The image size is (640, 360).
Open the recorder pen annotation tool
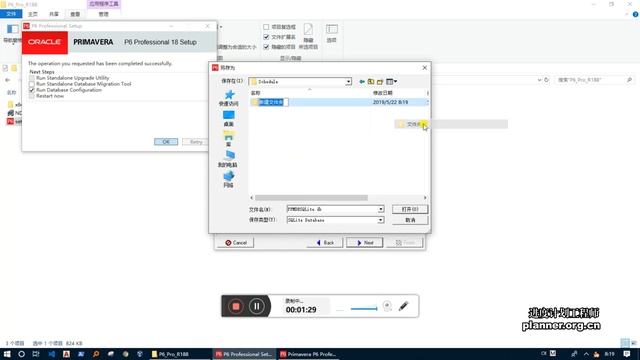tap(404, 306)
